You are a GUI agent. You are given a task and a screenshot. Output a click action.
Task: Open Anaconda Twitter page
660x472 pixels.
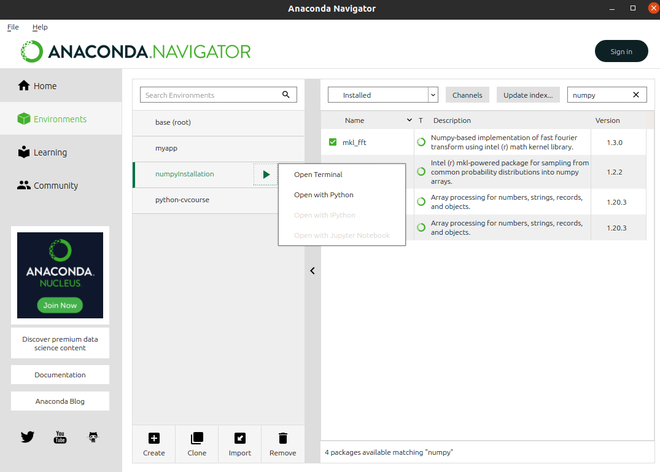click(27, 437)
